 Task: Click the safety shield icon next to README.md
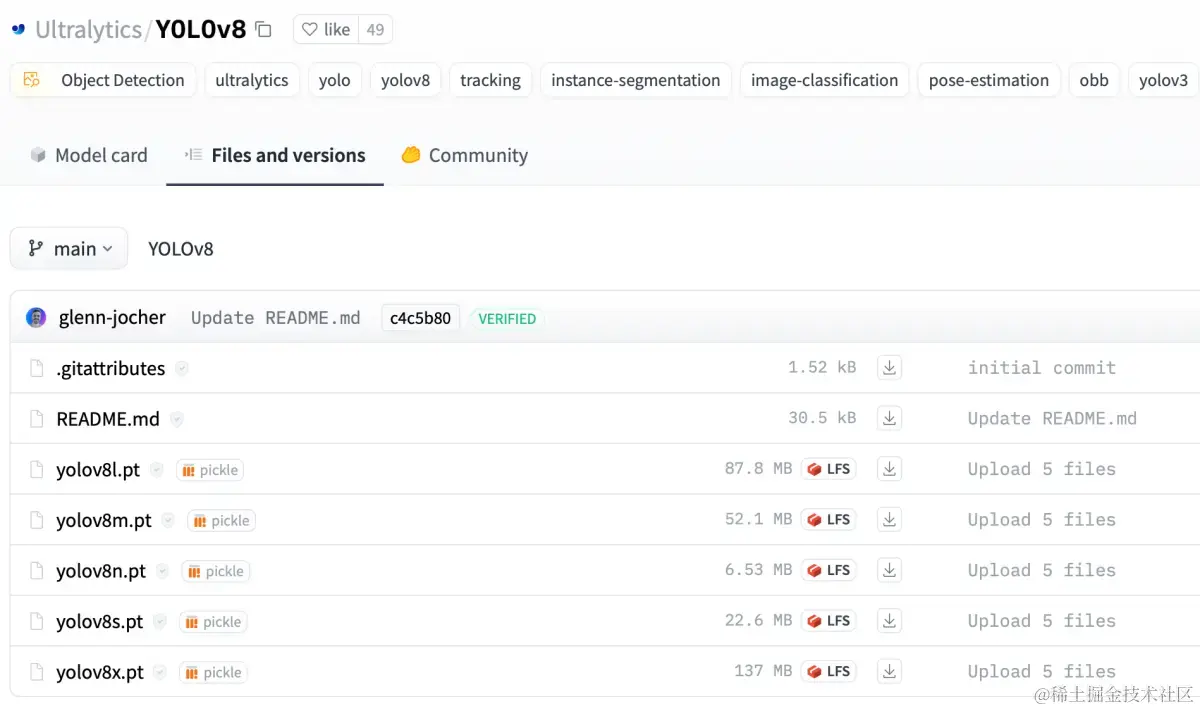click(x=176, y=419)
